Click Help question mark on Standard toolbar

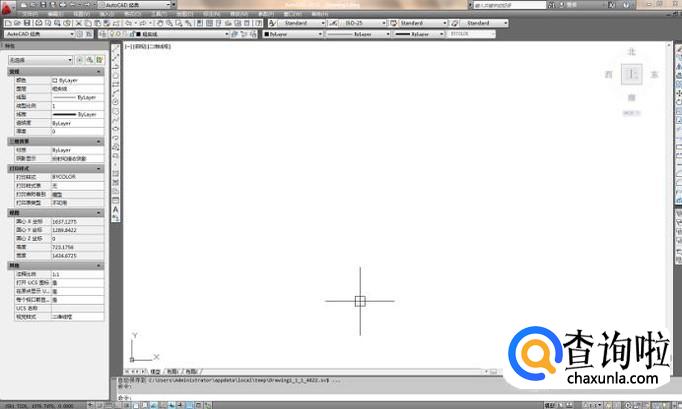pos(259,23)
